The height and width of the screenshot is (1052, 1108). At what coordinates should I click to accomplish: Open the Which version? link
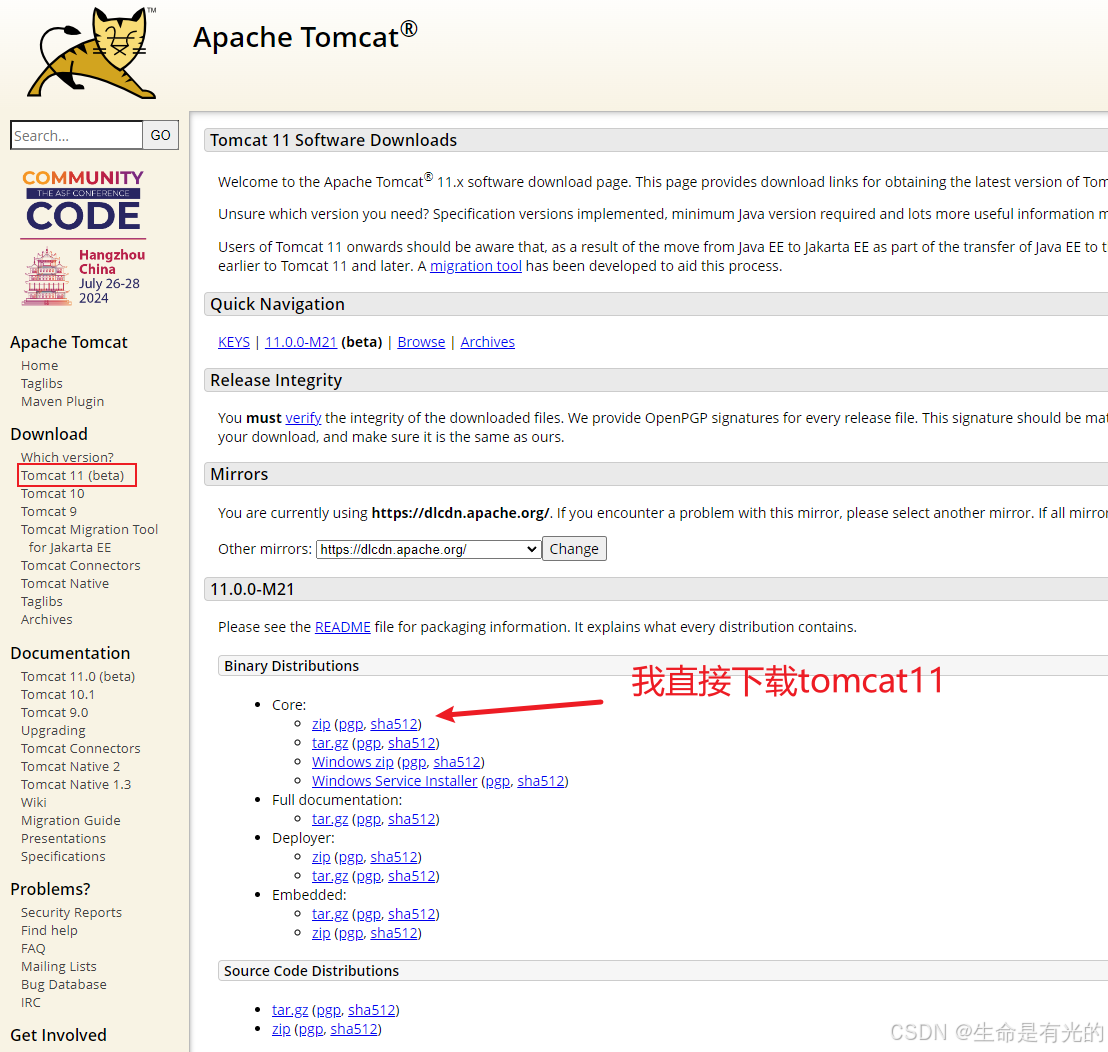click(x=67, y=457)
